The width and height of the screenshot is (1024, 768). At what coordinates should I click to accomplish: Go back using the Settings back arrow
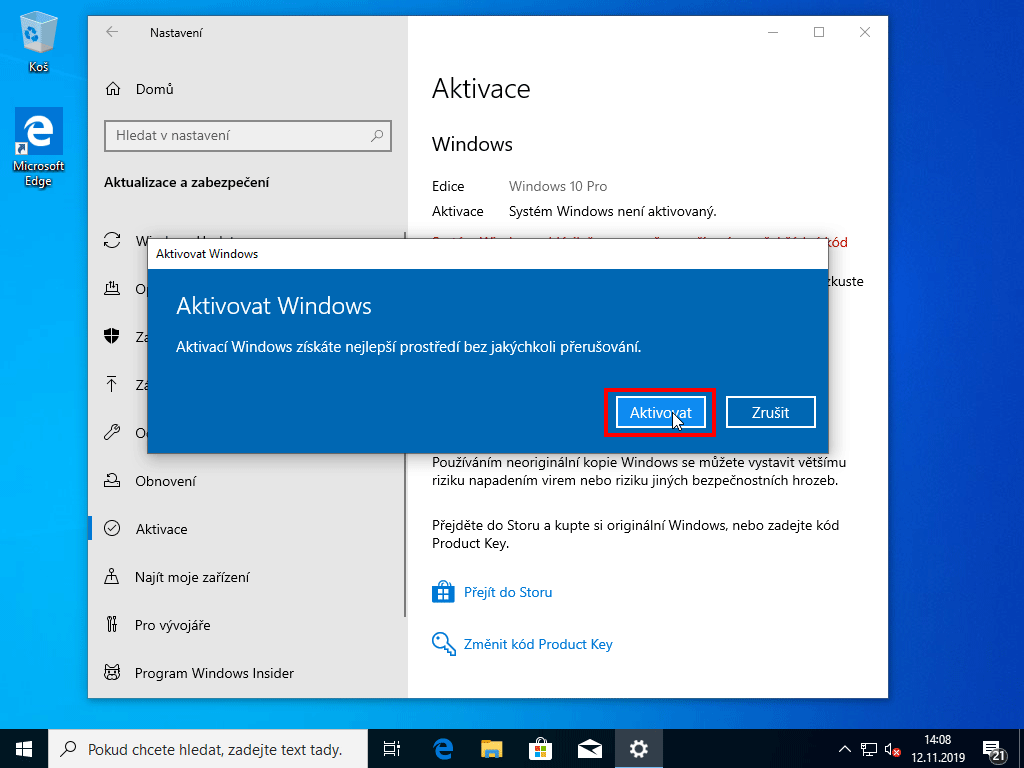pos(112,32)
